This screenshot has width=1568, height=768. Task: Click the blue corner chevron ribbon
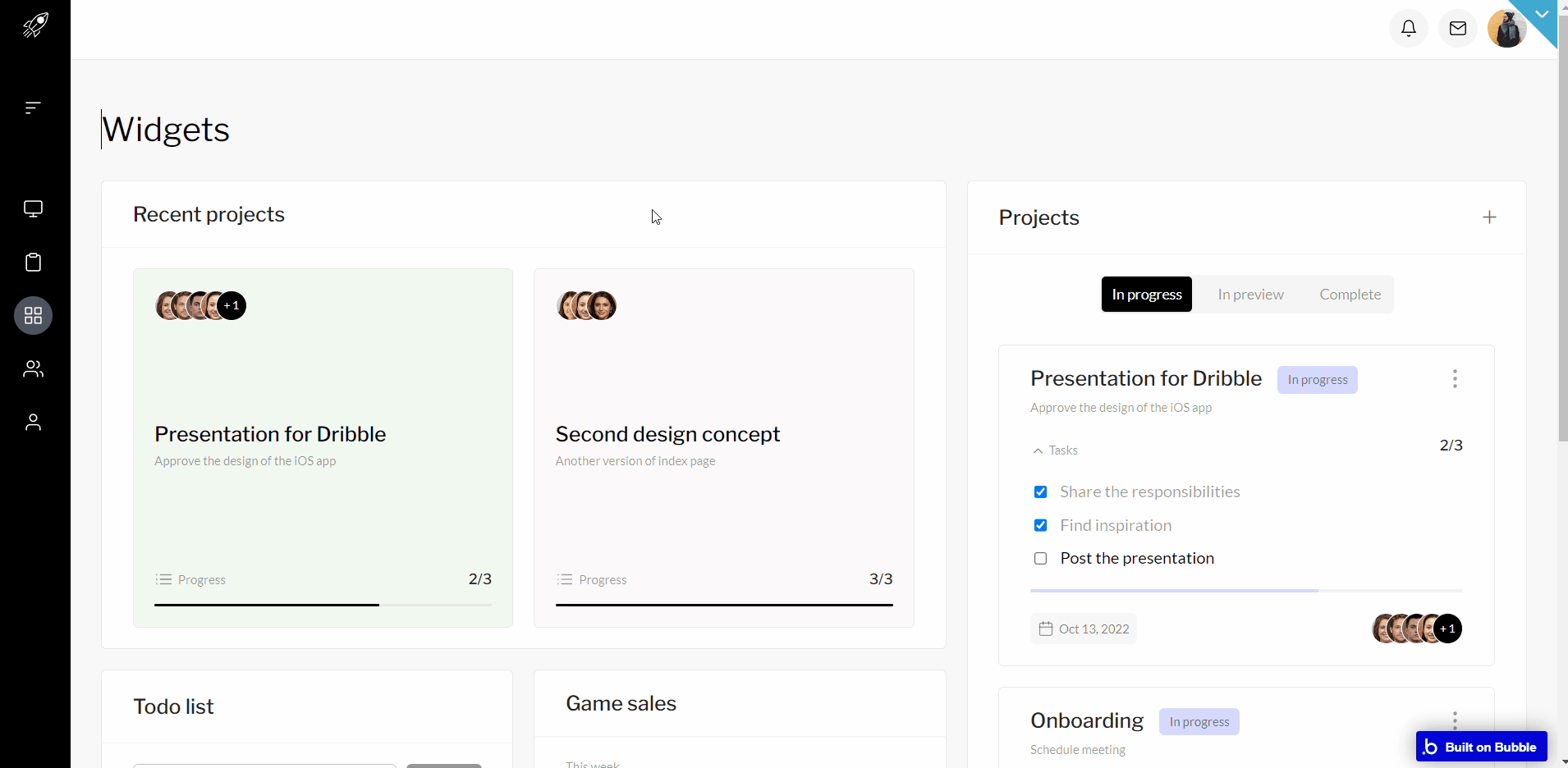coord(1540,16)
